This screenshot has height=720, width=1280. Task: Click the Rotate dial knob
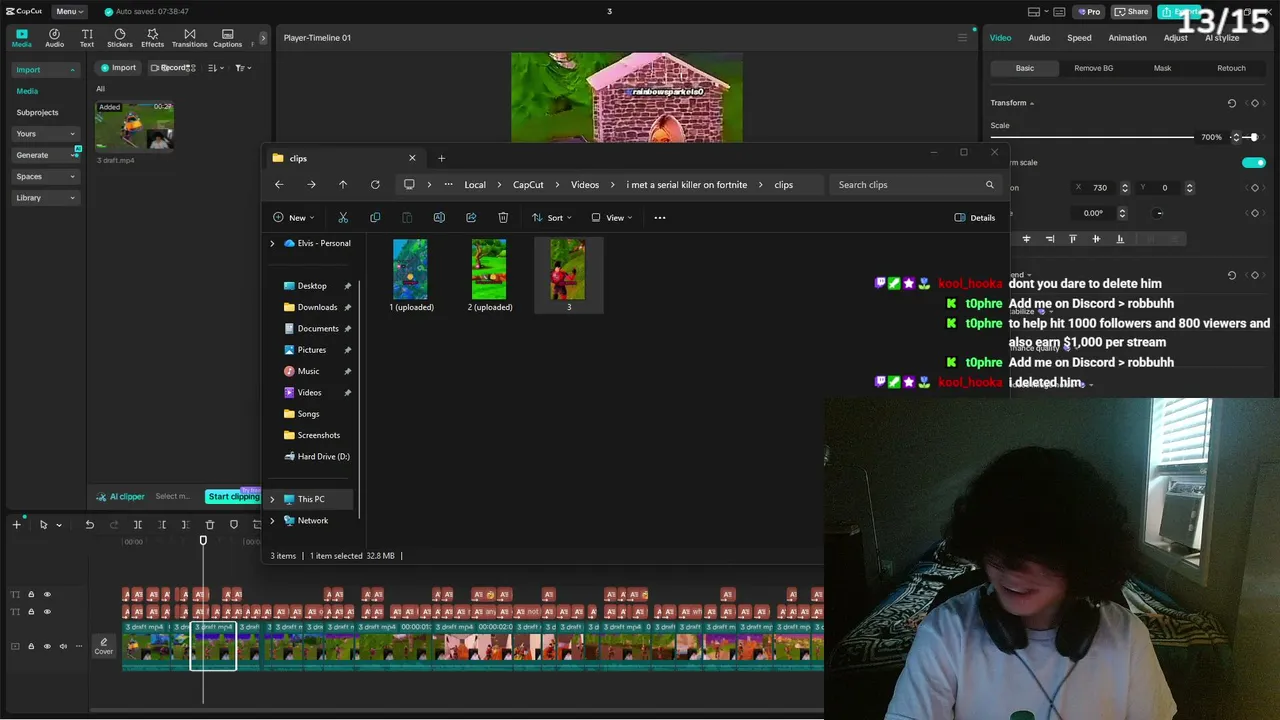click(x=1159, y=213)
